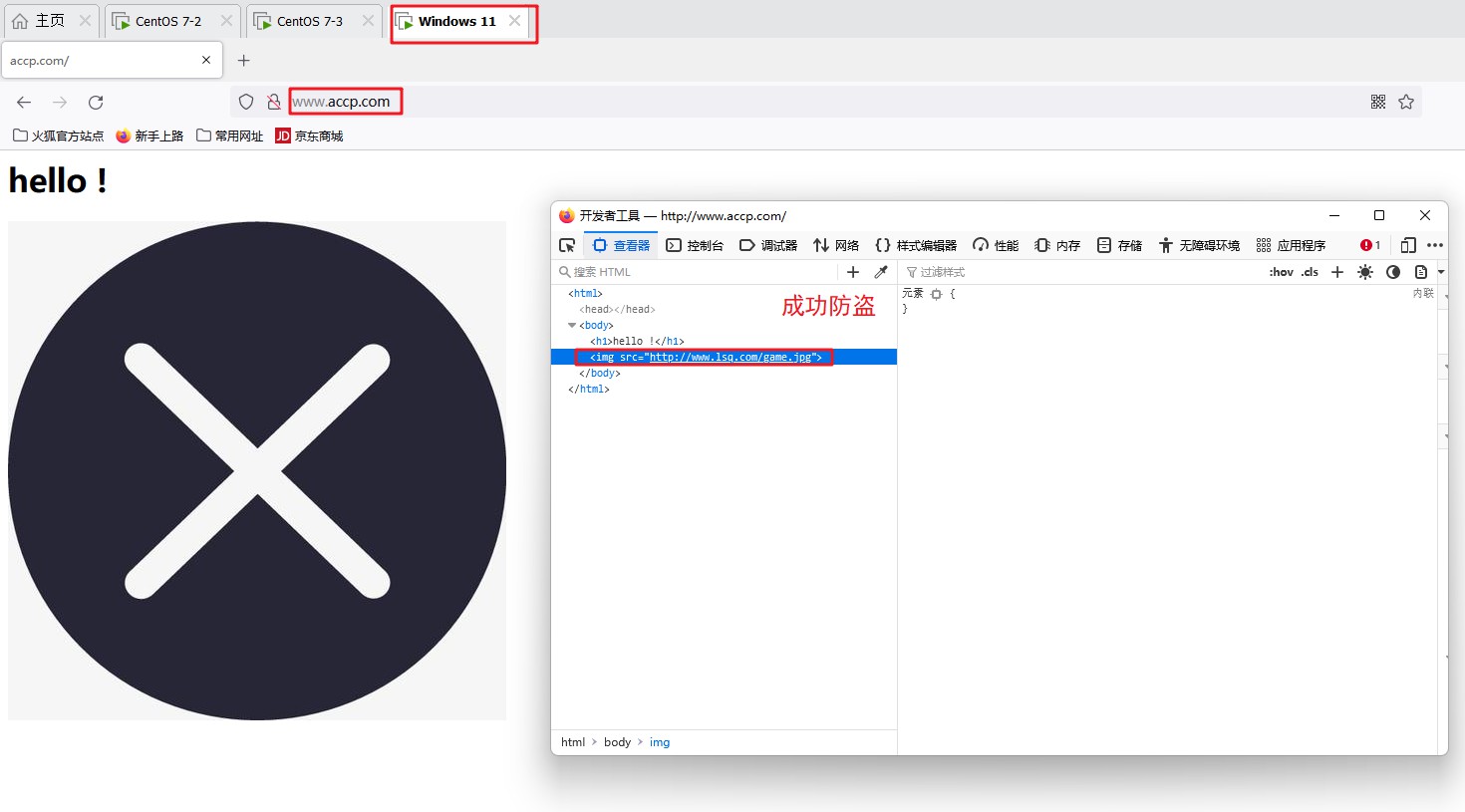Click the 过滤样式 filter styles field
This screenshot has height=812, width=1465.
click(1081, 272)
